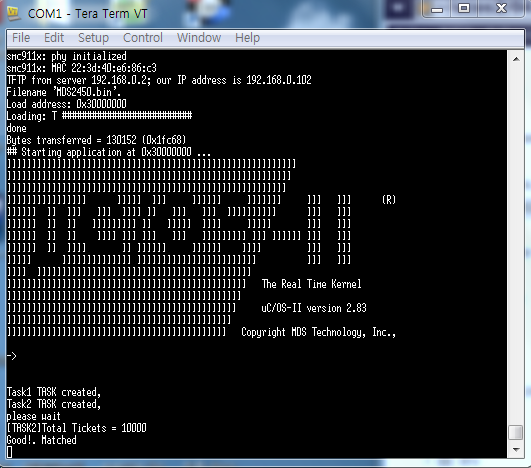The height and width of the screenshot is (468, 531).
Task: Open the Setup menu
Action: (93, 38)
